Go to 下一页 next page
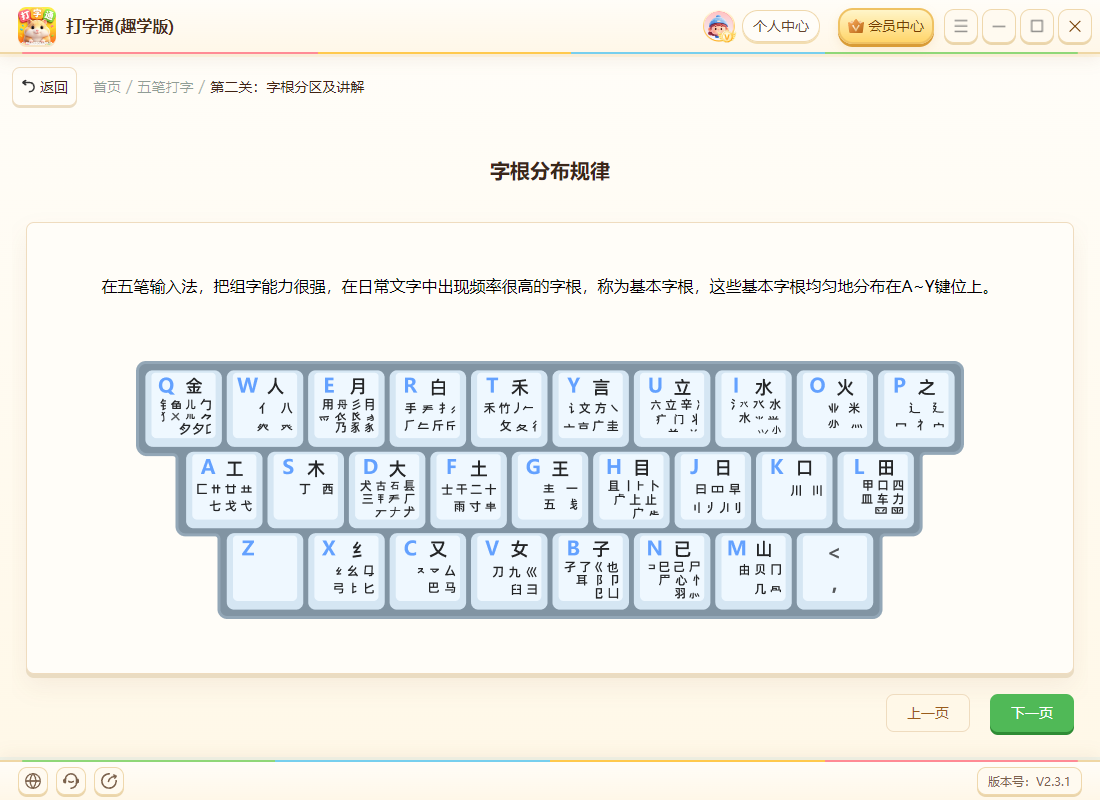 click(x=1031, y=713)
